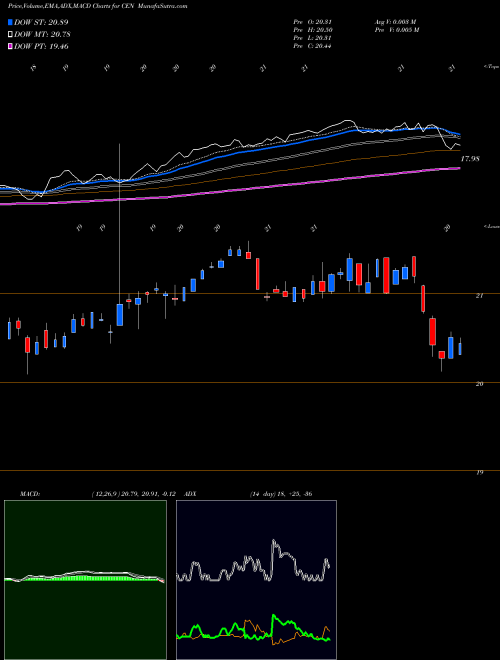Screen dimensions: 500x660
Task: Select the 'DOW MT: 20.78' legend label
Action: [42, 35]
